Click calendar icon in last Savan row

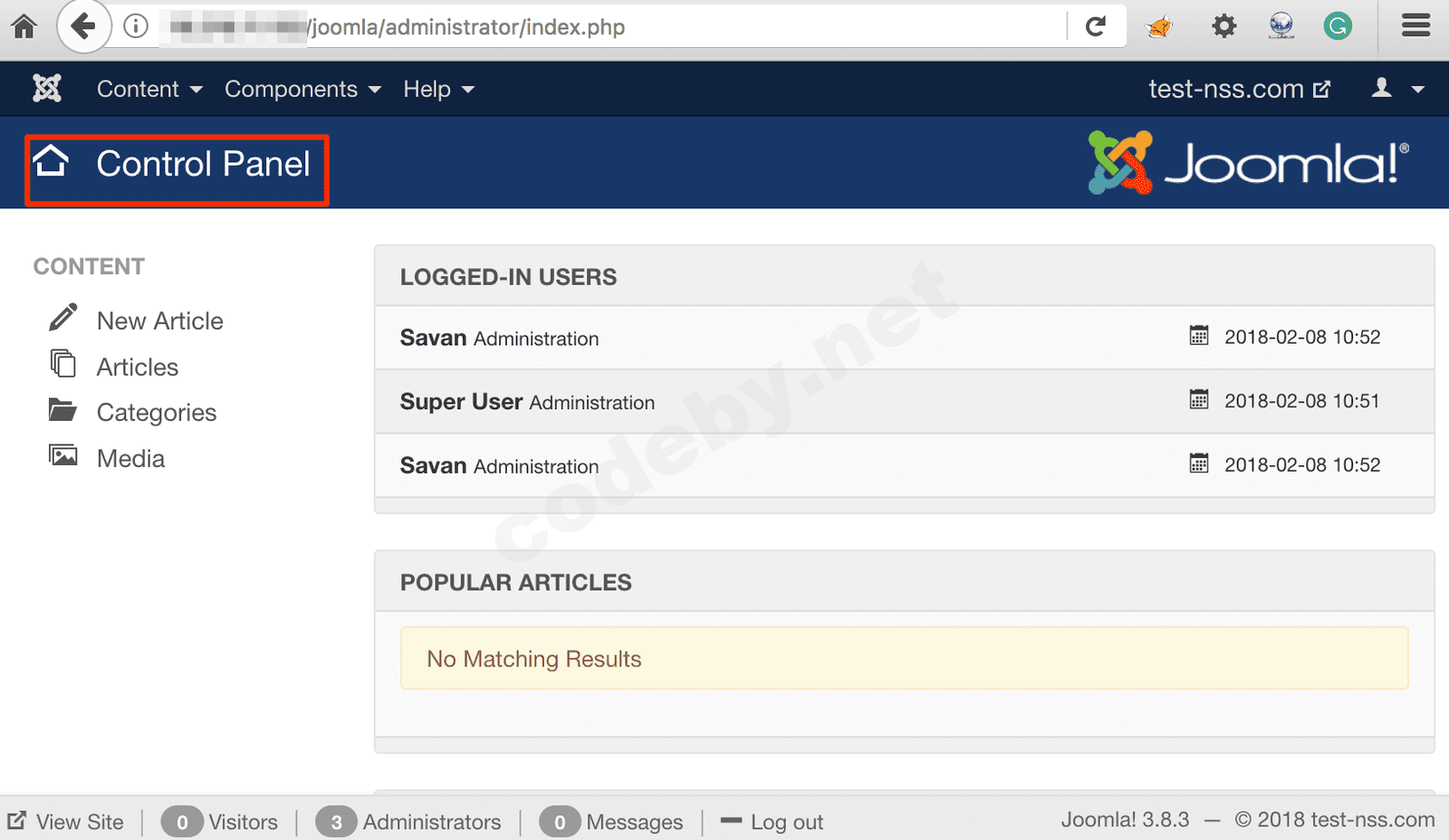(1199, 463)
